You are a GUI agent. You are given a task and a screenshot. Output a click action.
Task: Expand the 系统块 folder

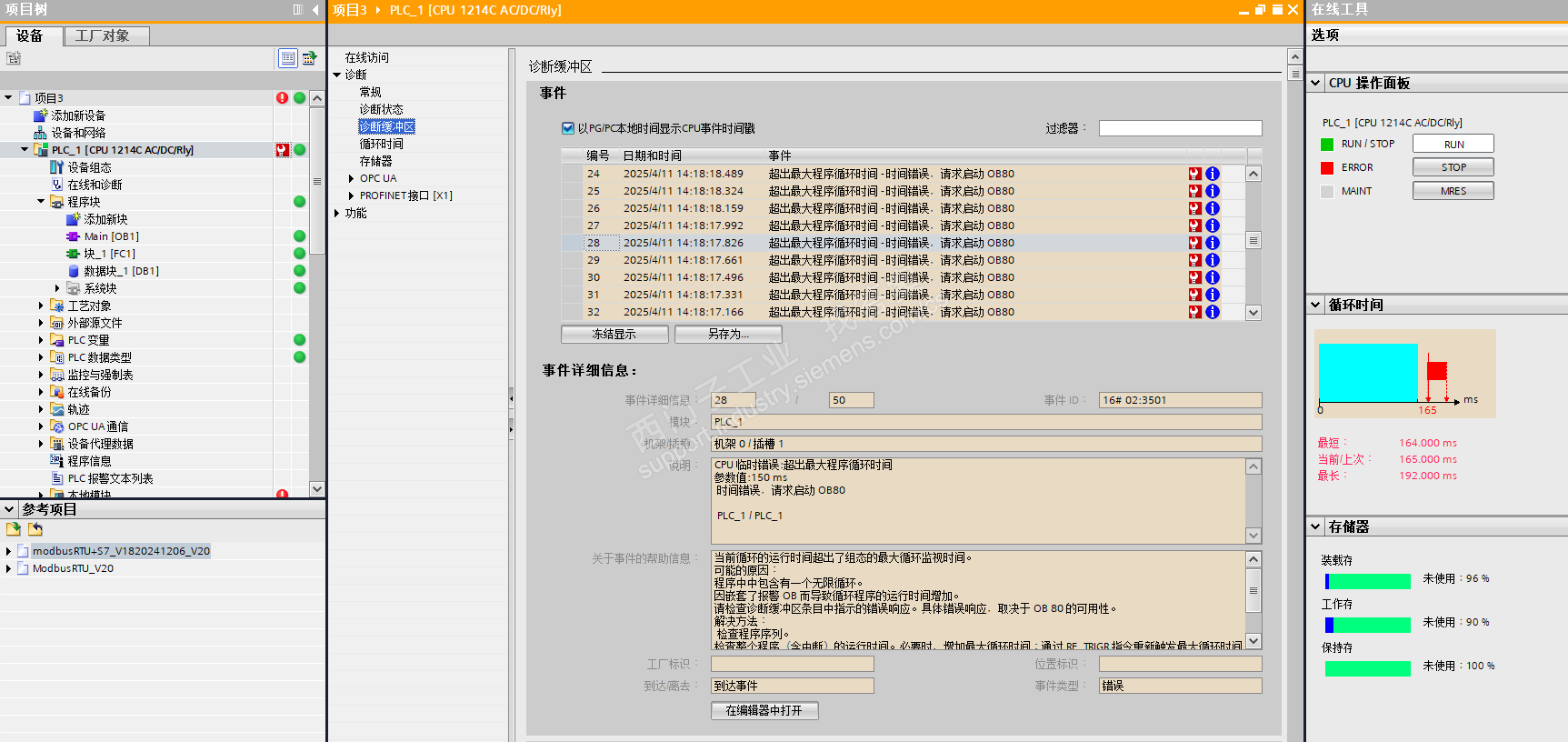(57, 288)
